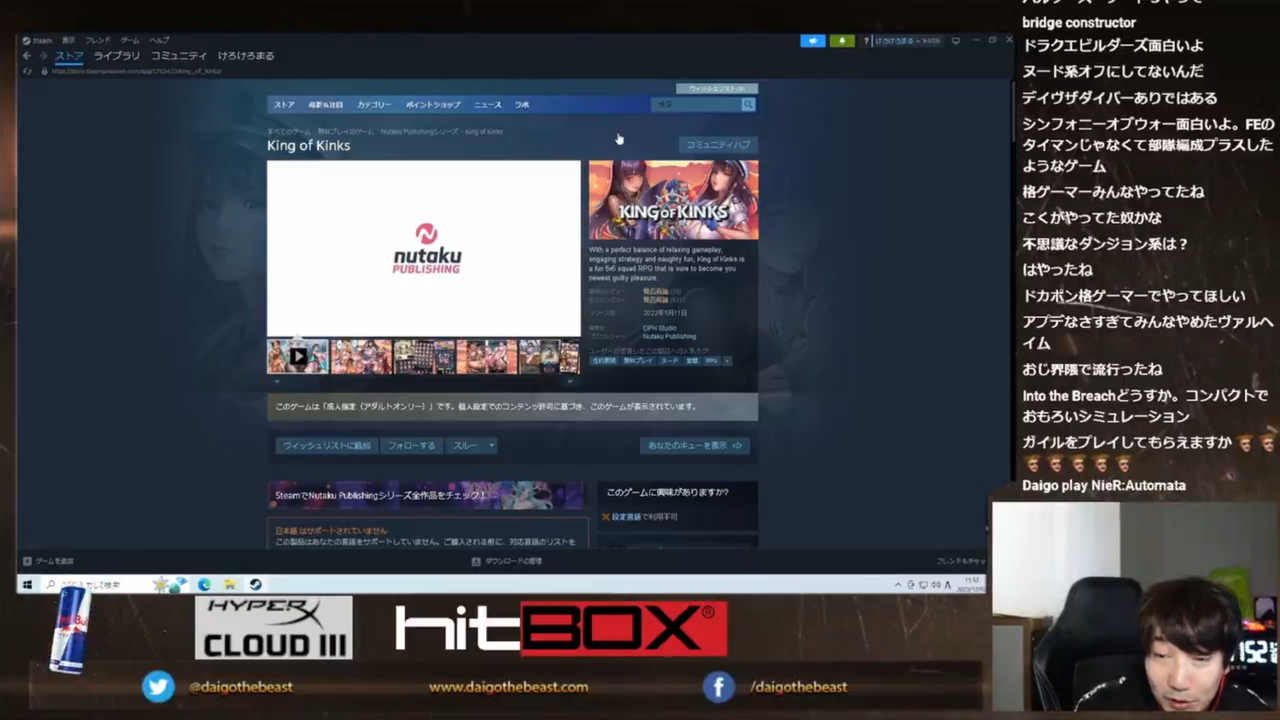Click the Nutaku Publishing publisher link
This screenshot has height=720, width=1280.
click(x=669, y=337)
